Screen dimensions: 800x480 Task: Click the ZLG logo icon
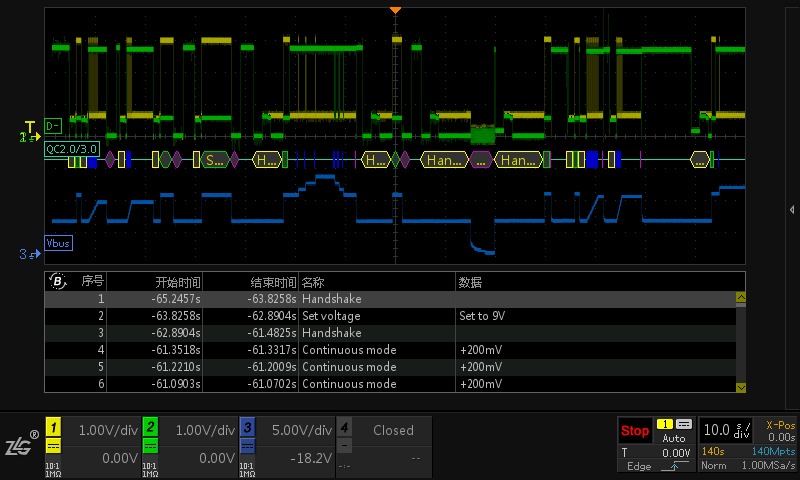coord(21,444)
